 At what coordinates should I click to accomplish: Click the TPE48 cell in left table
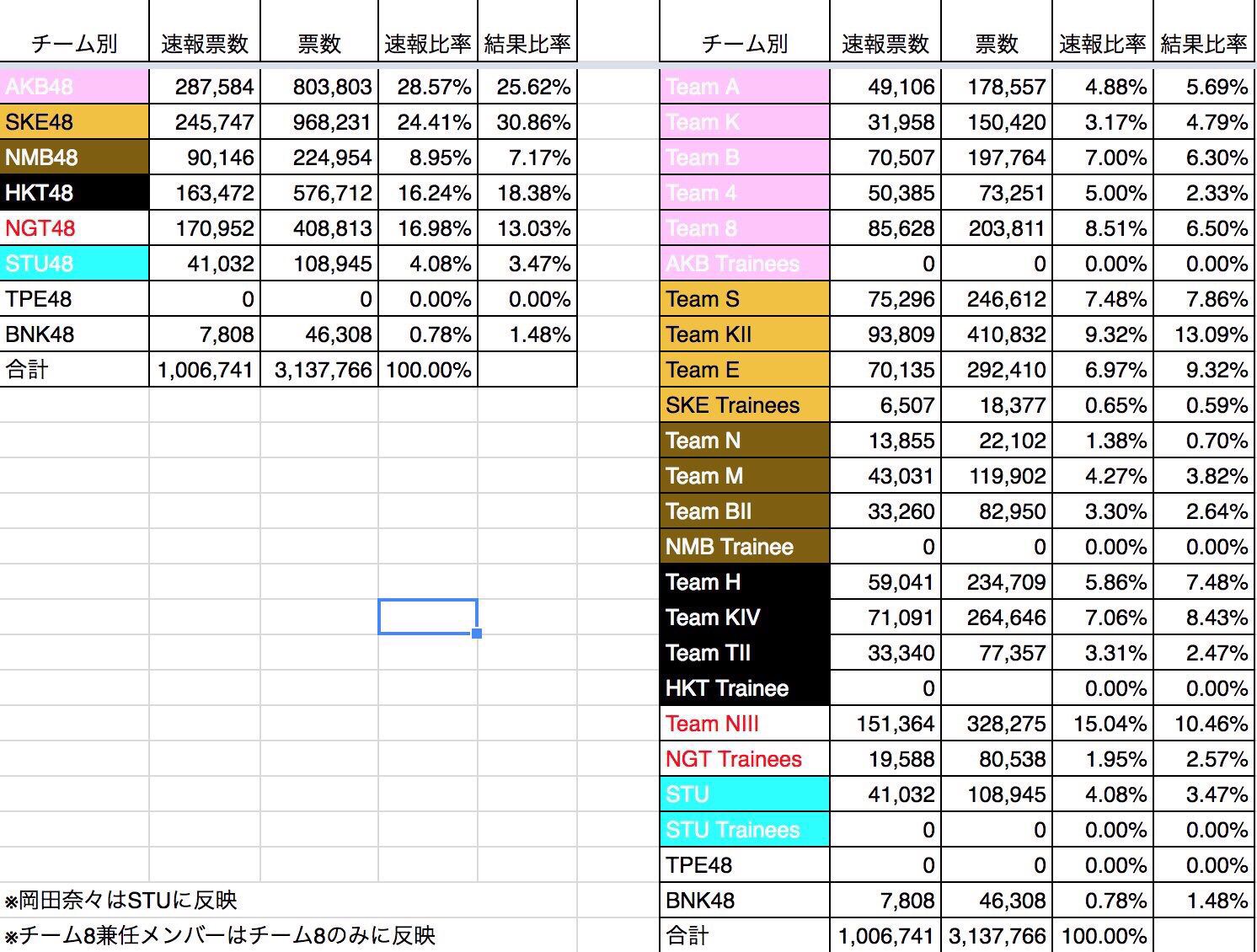coord(74,299)
